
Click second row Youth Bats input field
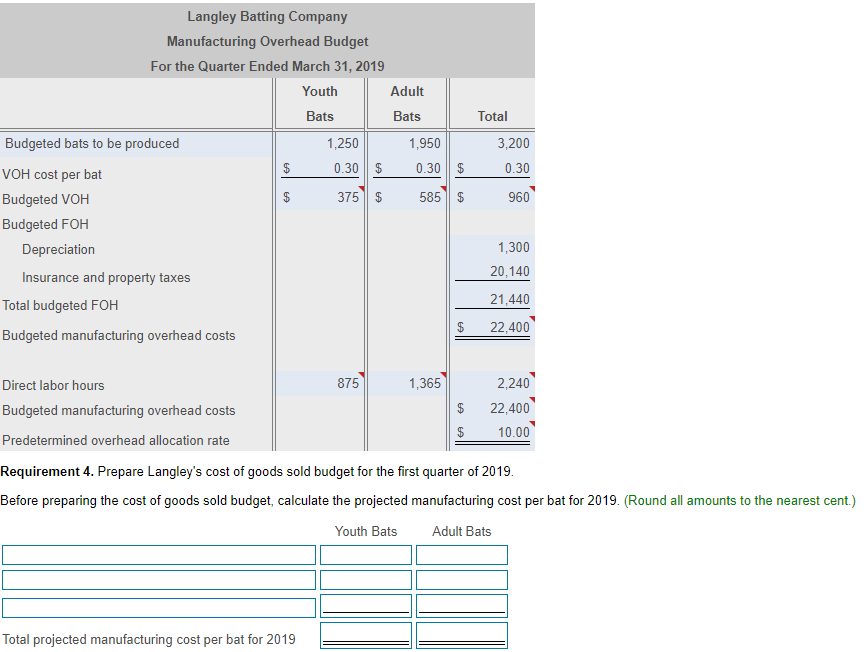(x=366, y=580)
